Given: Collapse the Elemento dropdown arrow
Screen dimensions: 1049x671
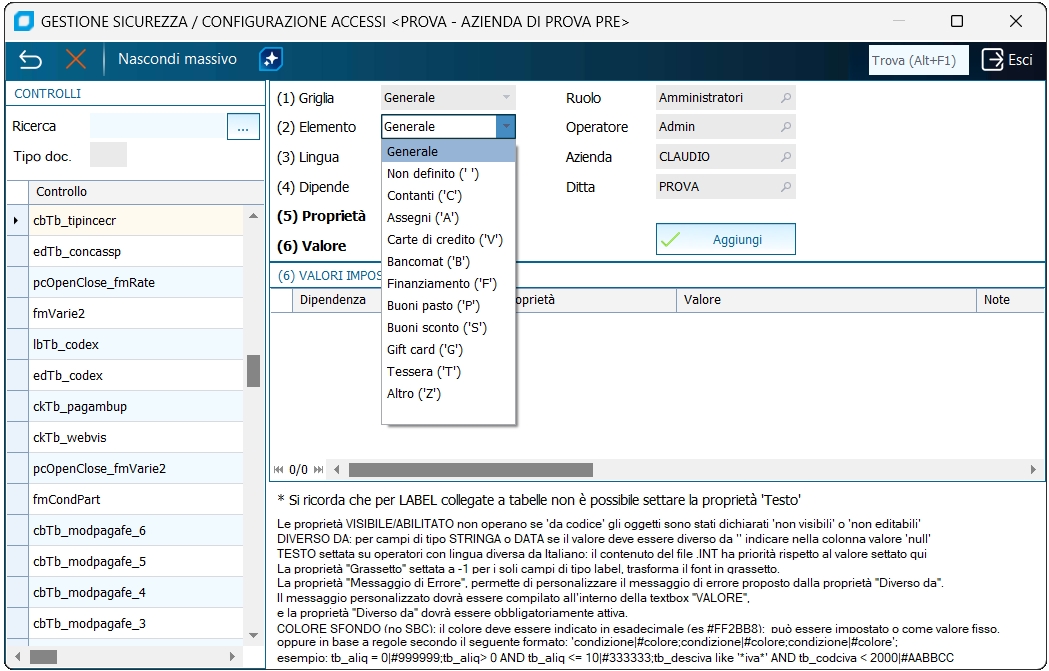Looking at the screenshot, I should [506, 126].
